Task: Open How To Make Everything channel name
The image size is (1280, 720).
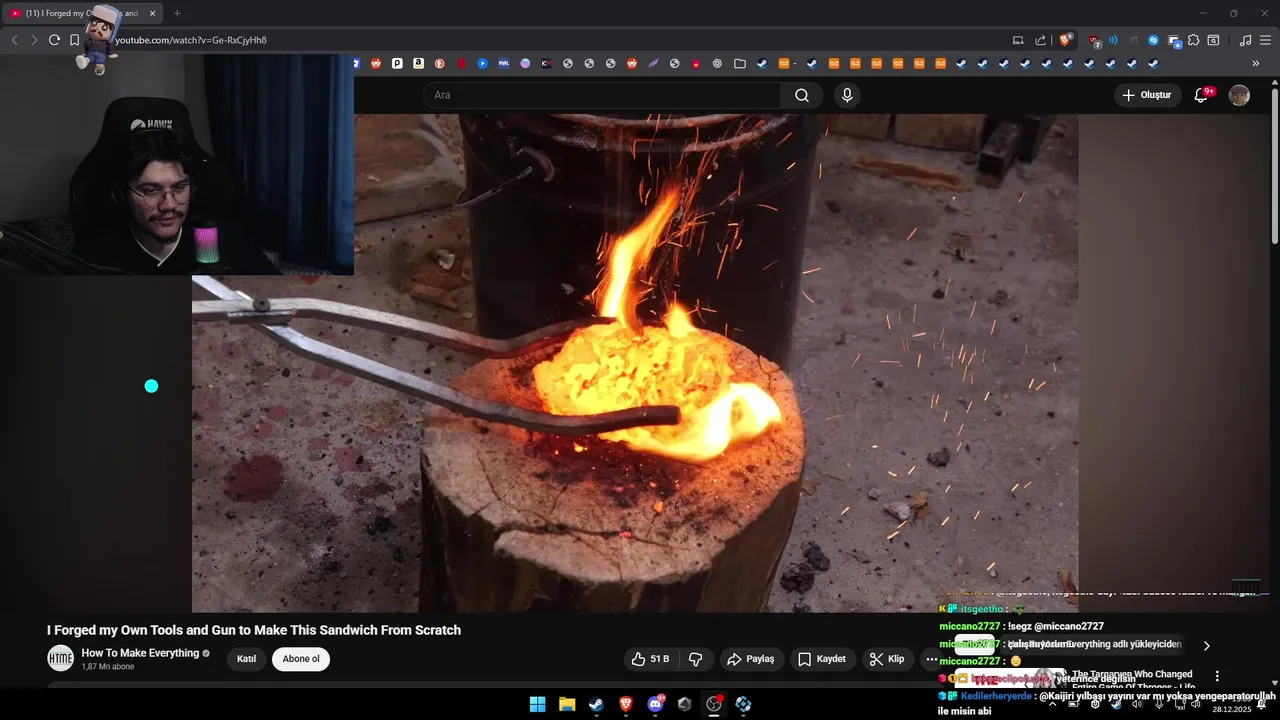Action: click(140, 653)
